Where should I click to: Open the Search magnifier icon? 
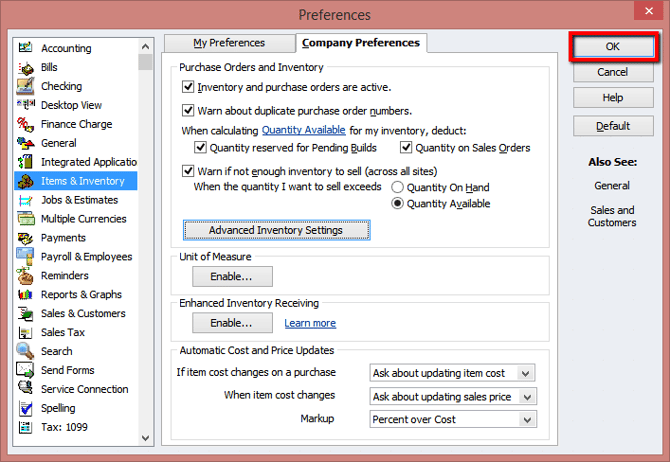24,351
